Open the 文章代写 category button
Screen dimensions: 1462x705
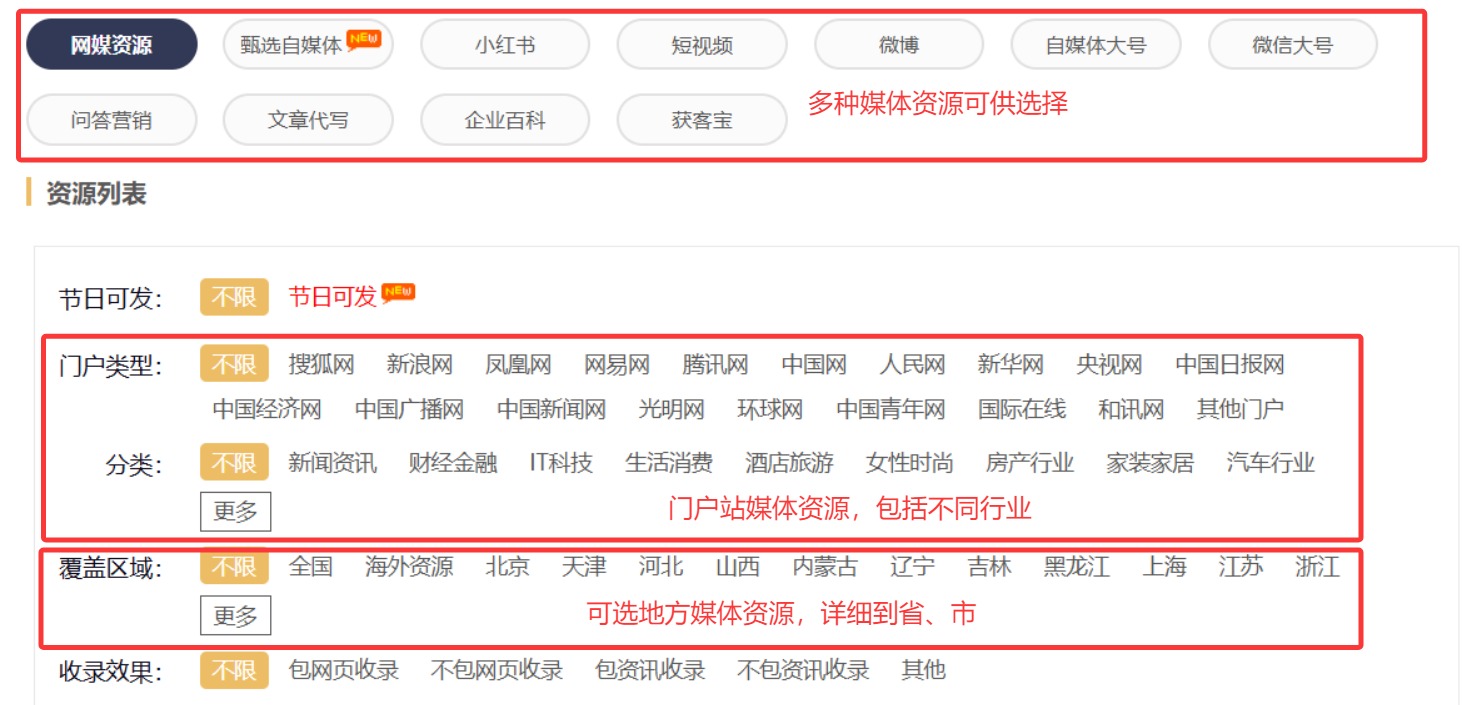click(x=307, y=121)
